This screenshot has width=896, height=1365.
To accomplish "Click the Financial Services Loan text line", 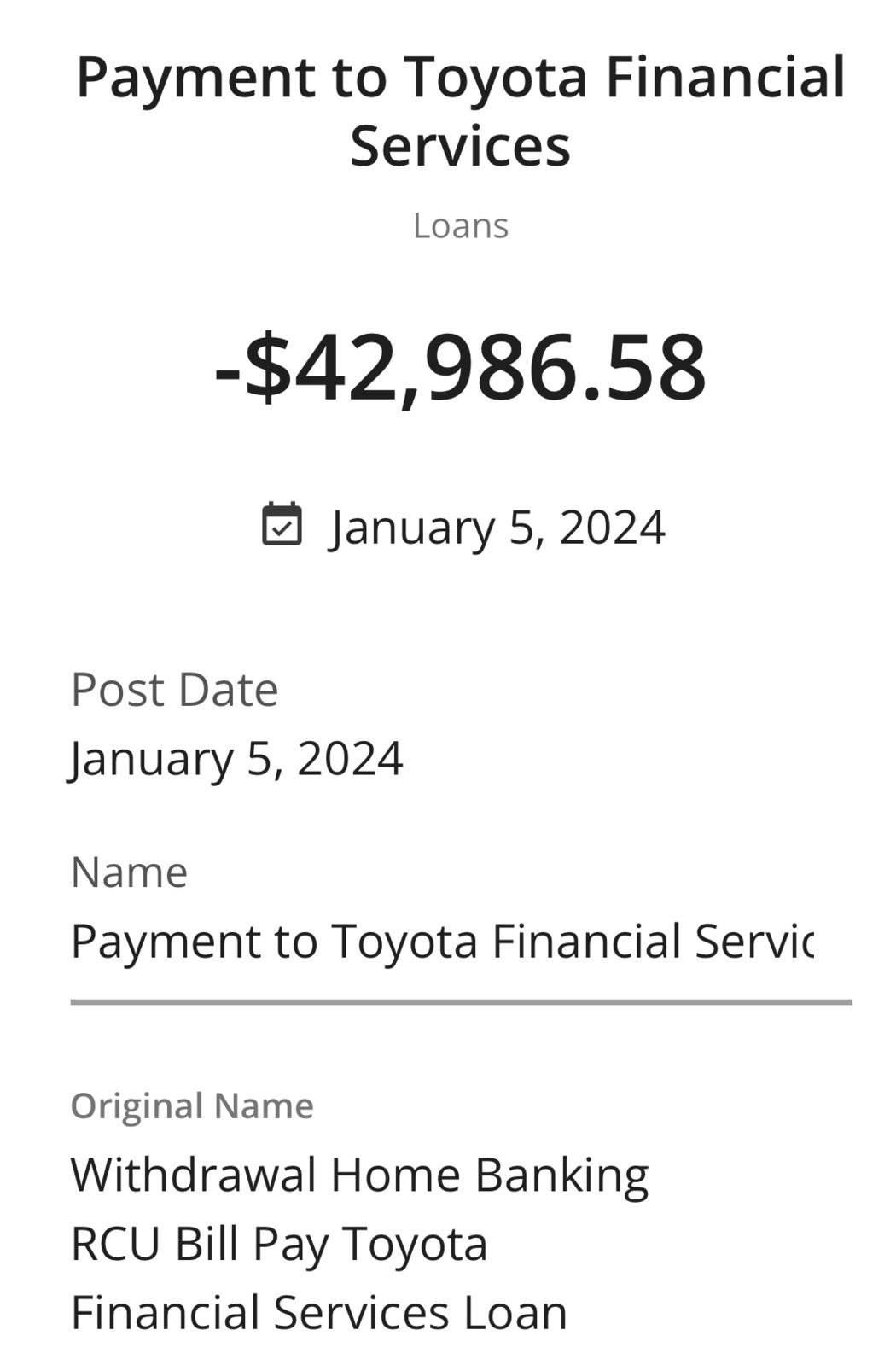I will pos(319,1312).
